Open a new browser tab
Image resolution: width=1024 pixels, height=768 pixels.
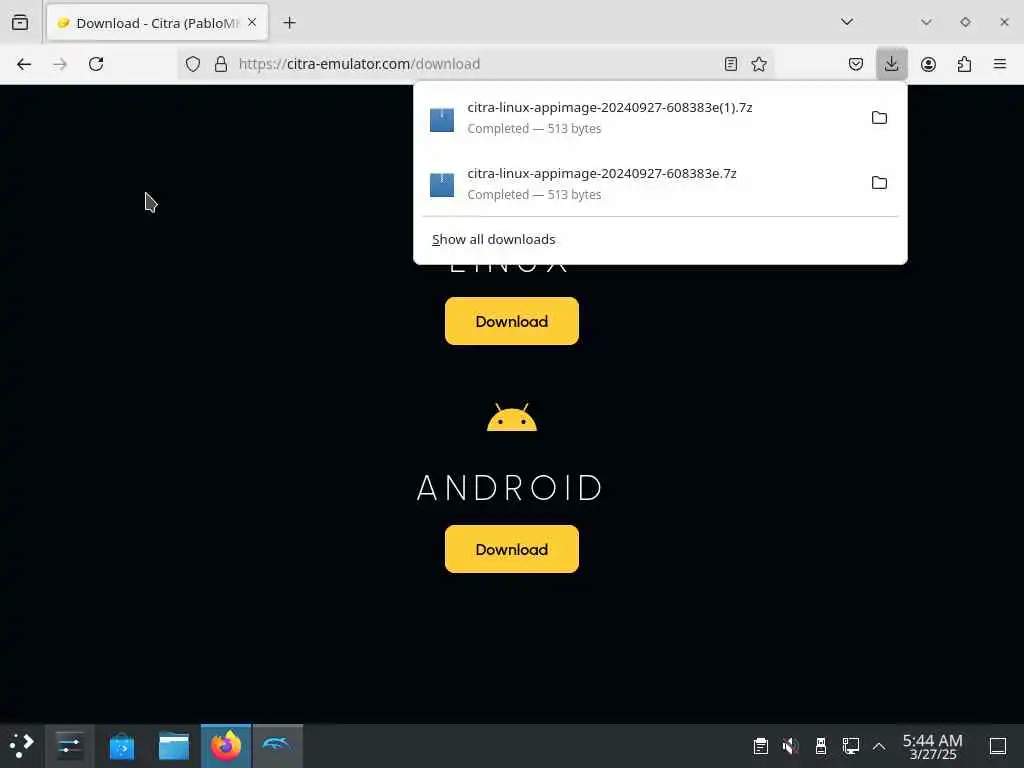point(289,23)
